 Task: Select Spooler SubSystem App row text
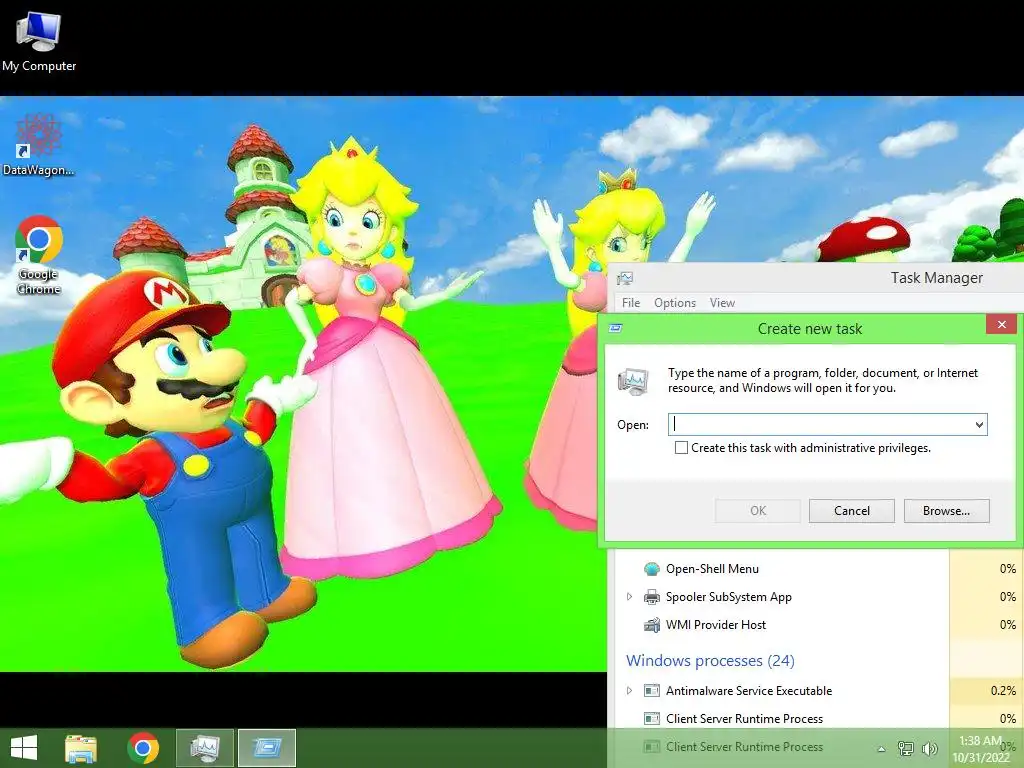tap(729, 597)
